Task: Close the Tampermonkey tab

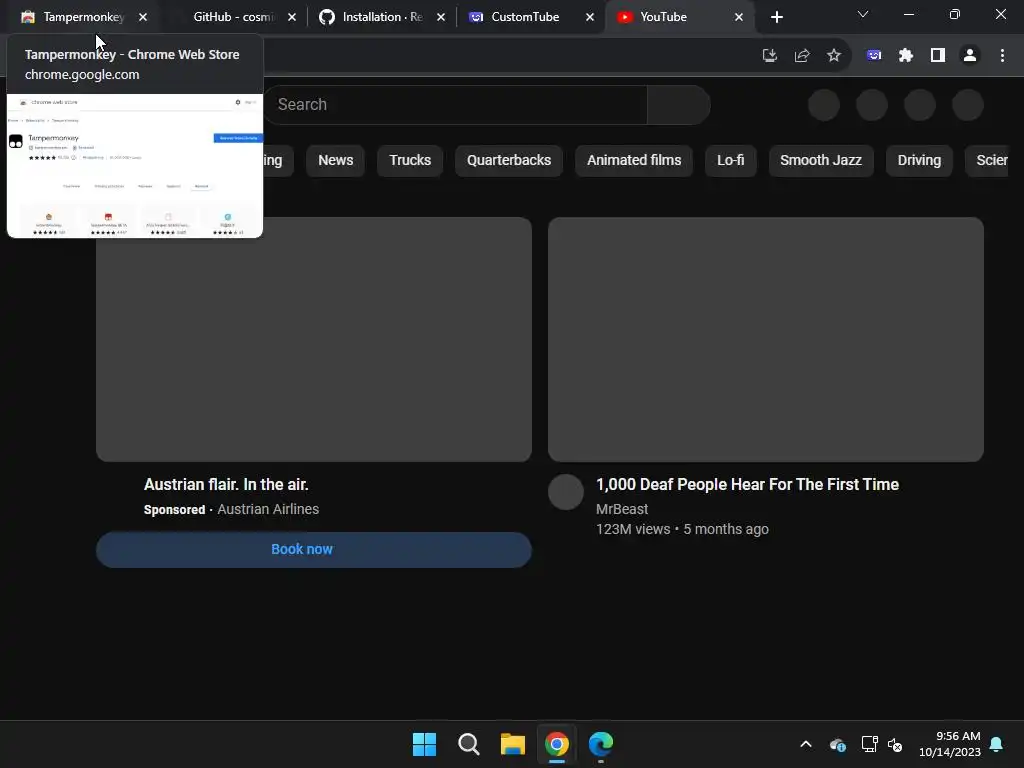Action: point(143,17)
